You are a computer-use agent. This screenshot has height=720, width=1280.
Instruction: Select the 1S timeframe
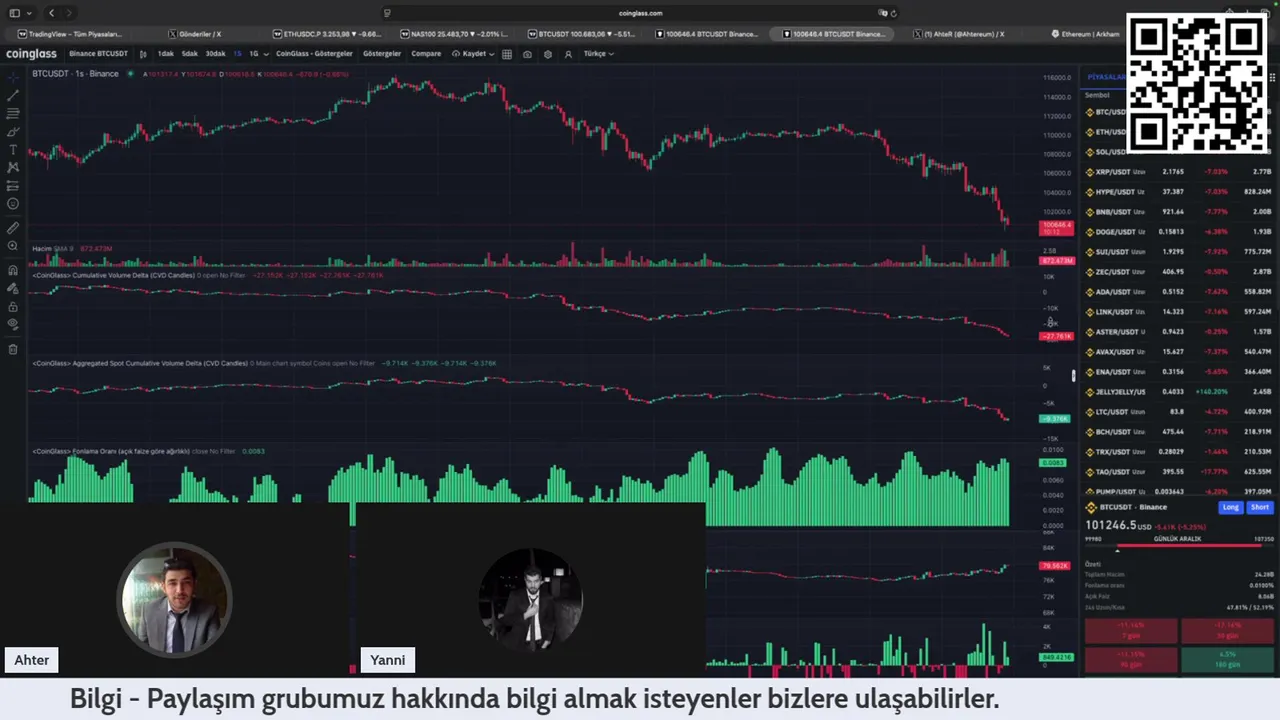[237, 54]
